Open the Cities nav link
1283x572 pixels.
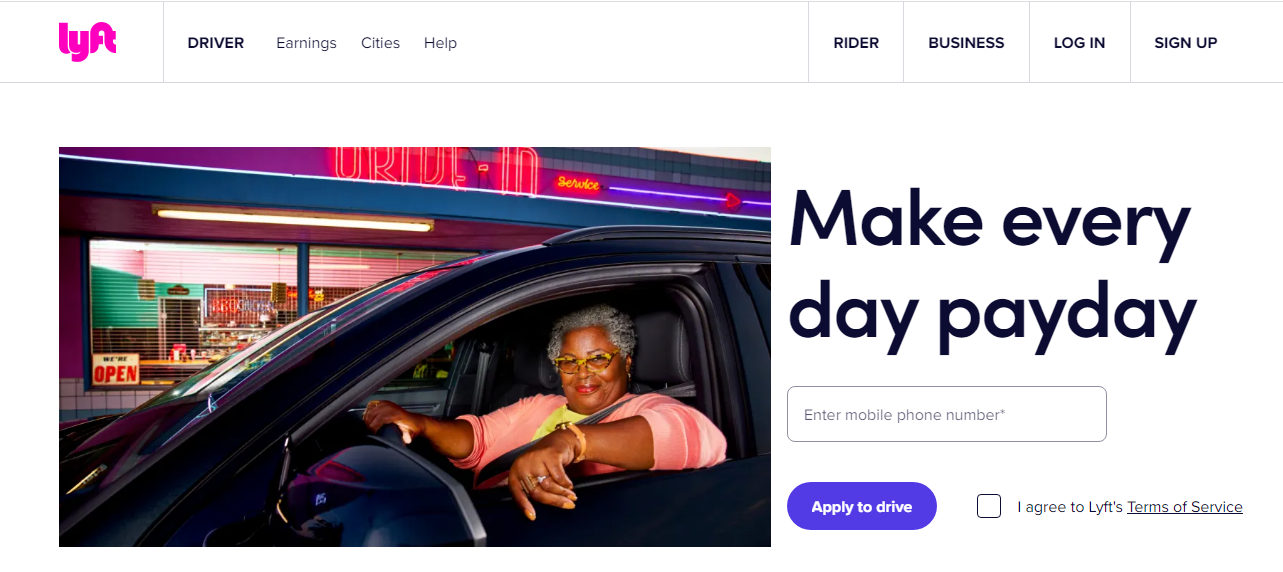pos(380,43)
